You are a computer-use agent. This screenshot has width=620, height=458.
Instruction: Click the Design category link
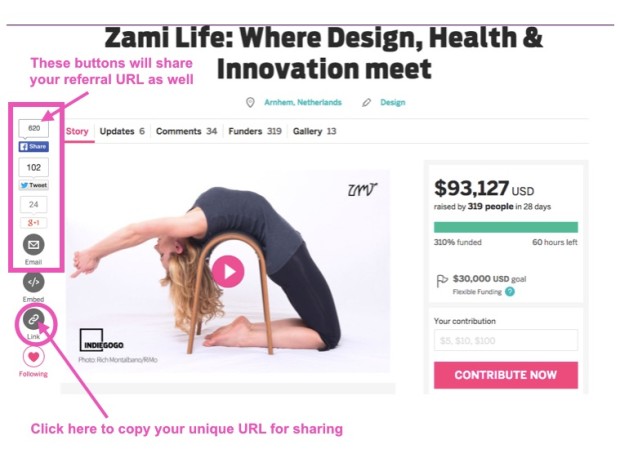pos(393,102)
